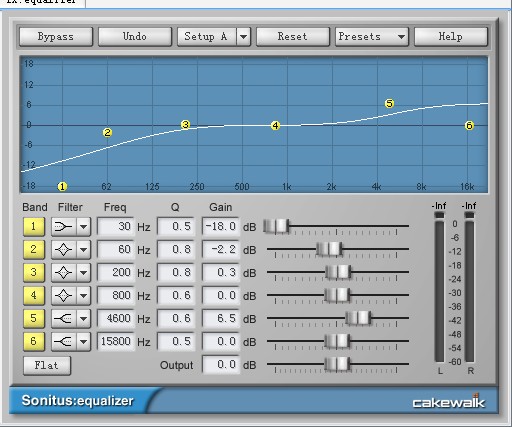Click the left channel peak indicator
The width and height of the screenshot is (512, 427).
(x=439, y=215)
